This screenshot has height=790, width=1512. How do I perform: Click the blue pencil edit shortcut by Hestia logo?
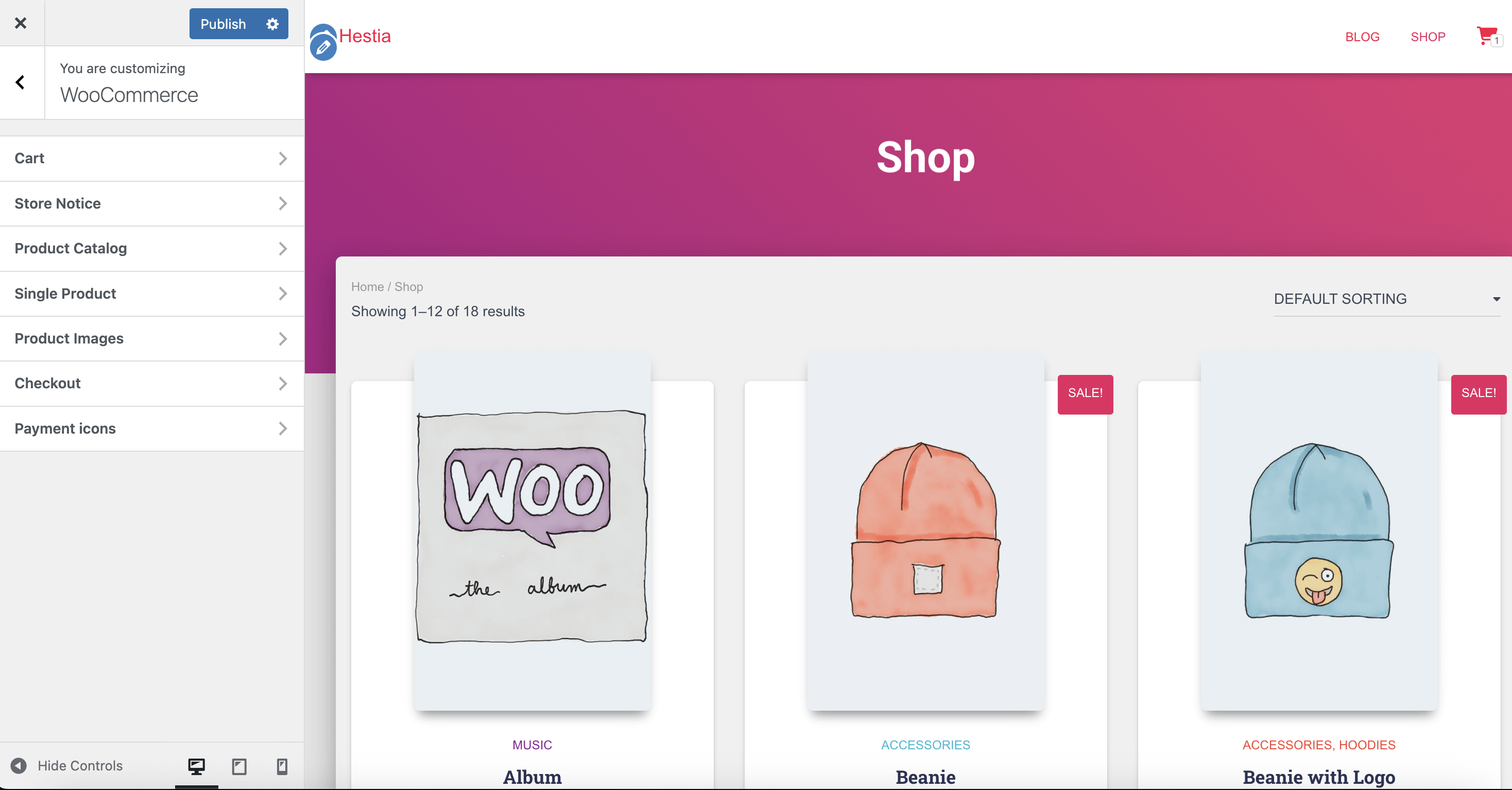[323, 47]
